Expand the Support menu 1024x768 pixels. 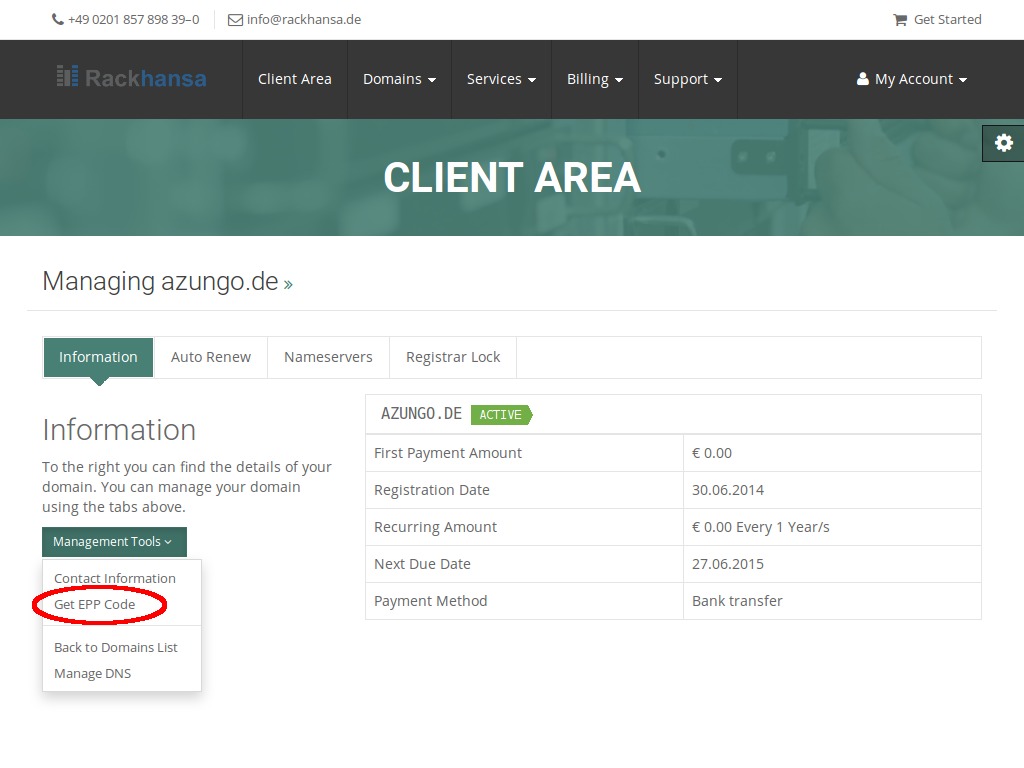click(x=688, y=79)
